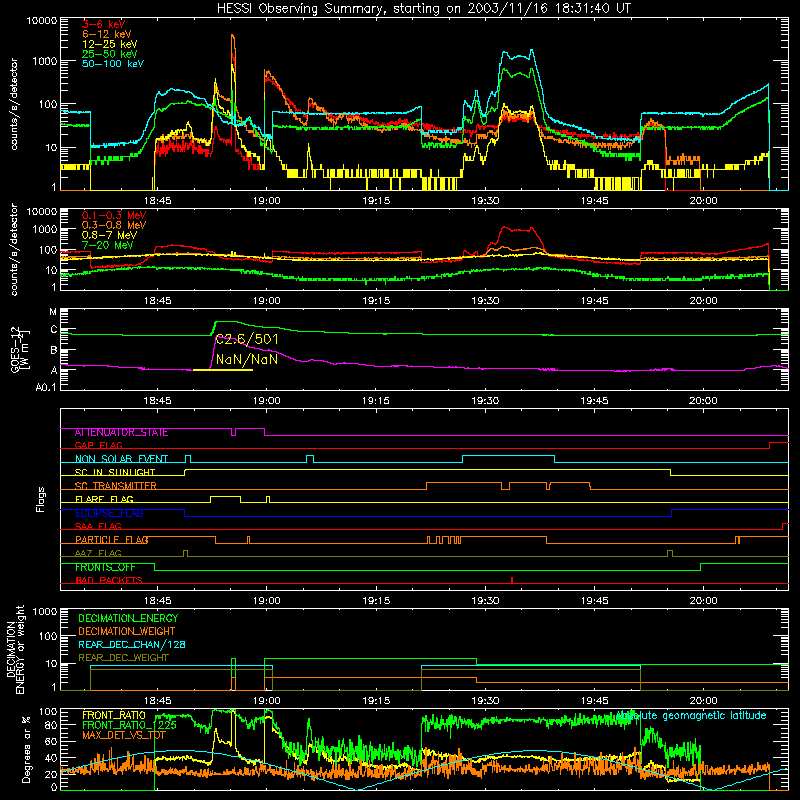800x800 pixels.
Task: Click the vertical Flags axis title
Action: [x=41, y=499]
